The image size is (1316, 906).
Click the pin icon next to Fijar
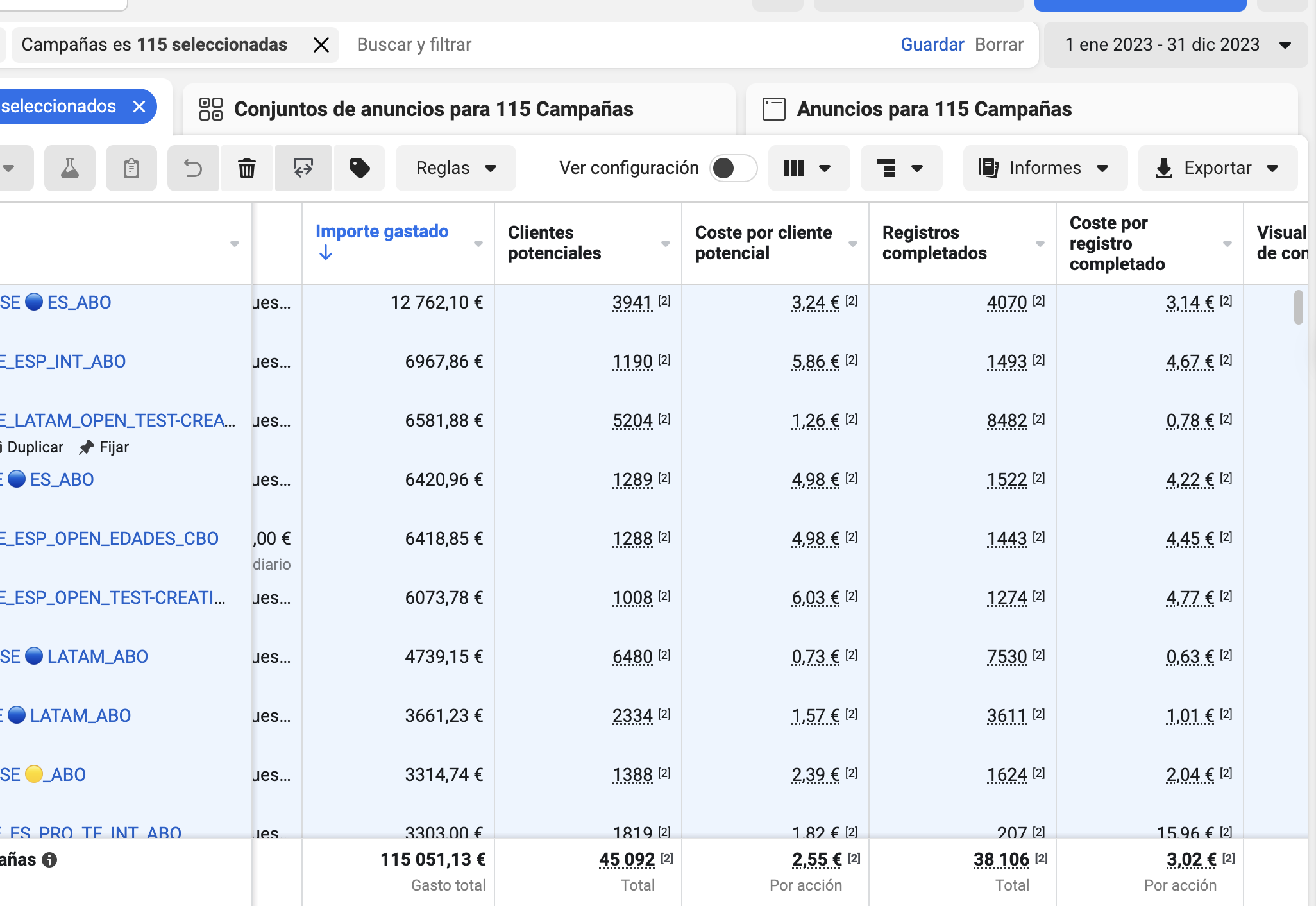[x=87, y=447]
